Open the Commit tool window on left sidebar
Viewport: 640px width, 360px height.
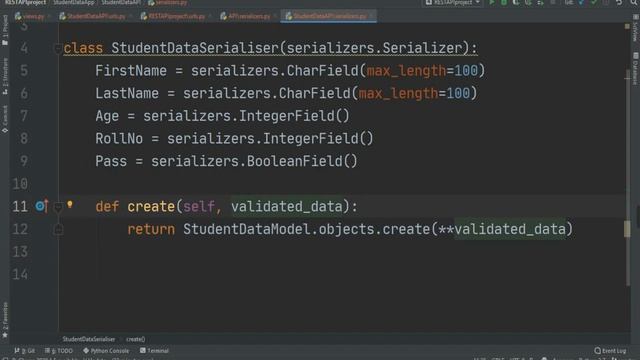pyautogui.click(x=5, y=119)
